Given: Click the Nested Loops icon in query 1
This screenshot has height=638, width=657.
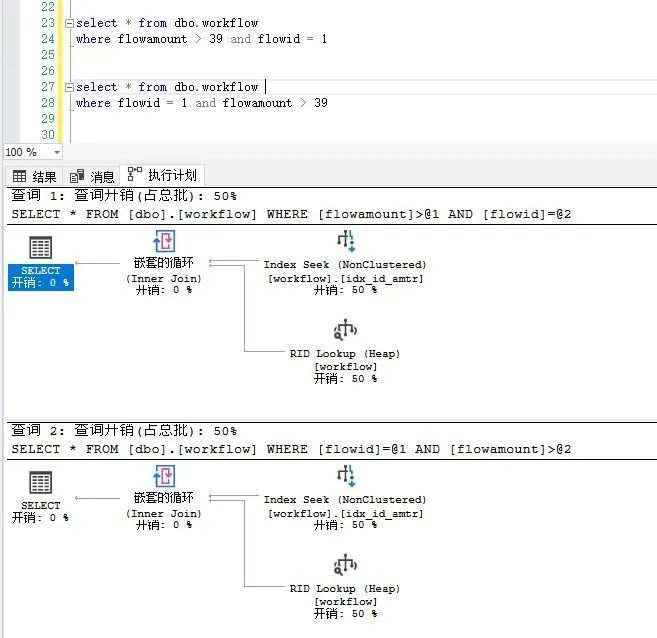Looking at the screenshot, I should click(164, 241).
